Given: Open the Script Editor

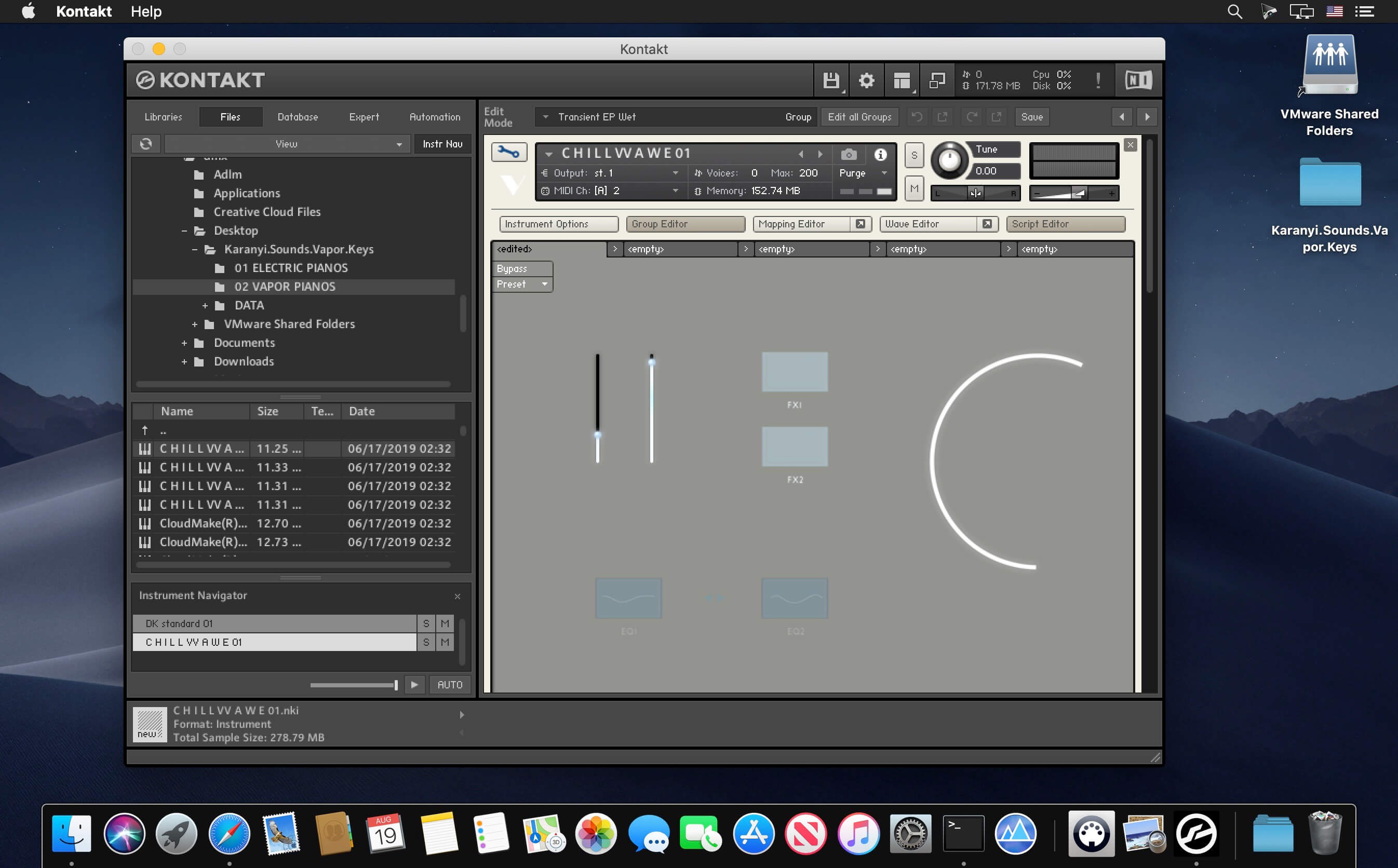Looking at the screenshot, I should (1066, 224).
